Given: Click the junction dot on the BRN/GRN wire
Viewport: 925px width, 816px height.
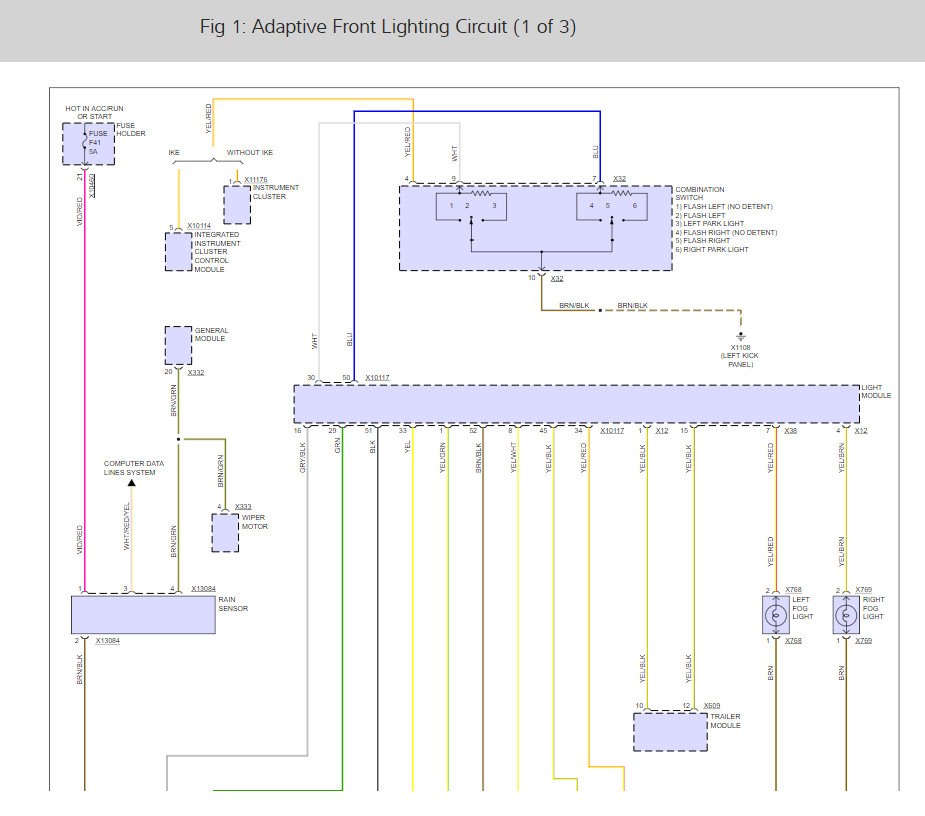Looking at the screenshot, I should coord(178,439).
